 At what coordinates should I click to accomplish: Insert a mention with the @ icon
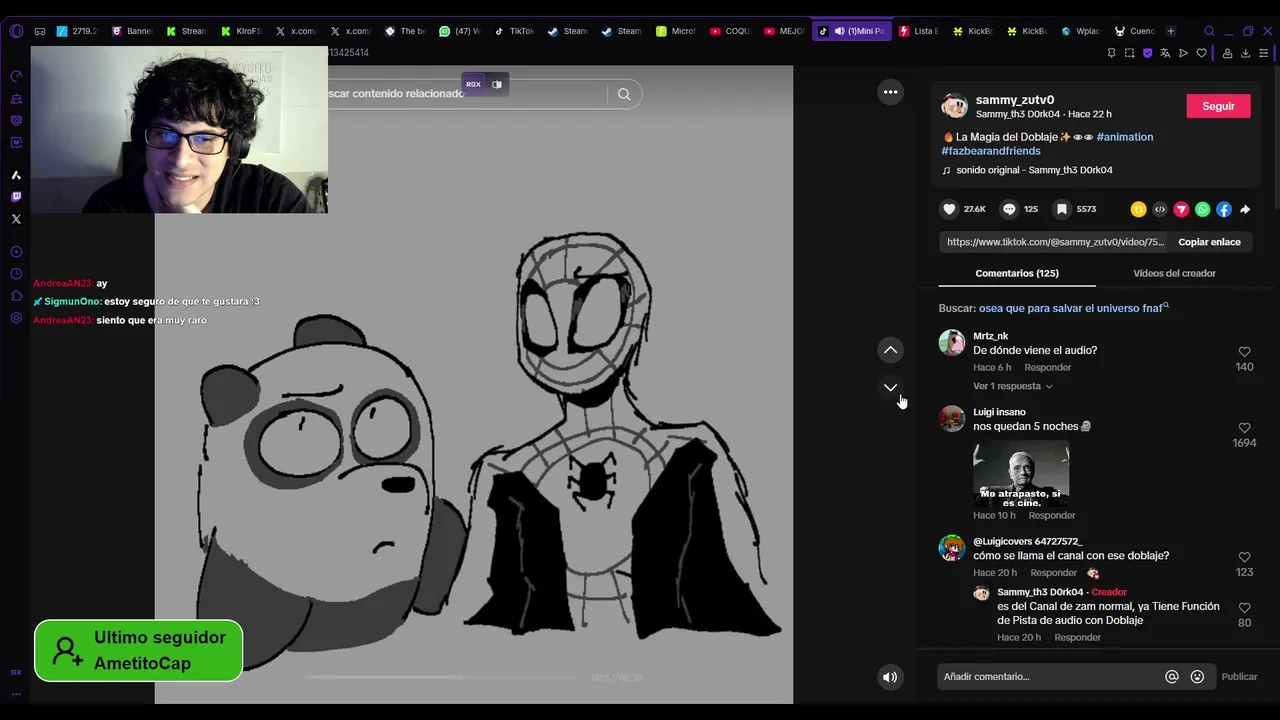pos(1172,677)
